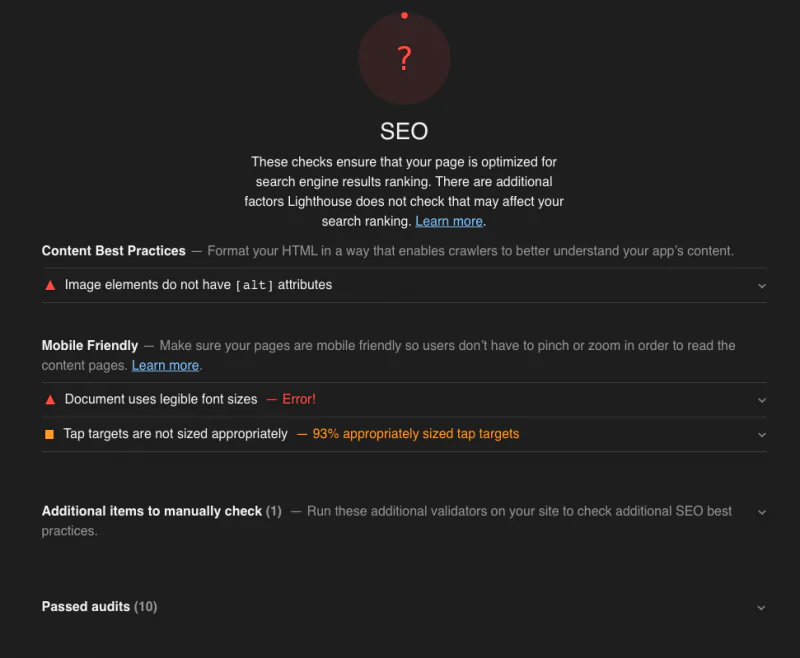Expand additional items to manually check chevron

pyautogui.click(x=761, y=512)
